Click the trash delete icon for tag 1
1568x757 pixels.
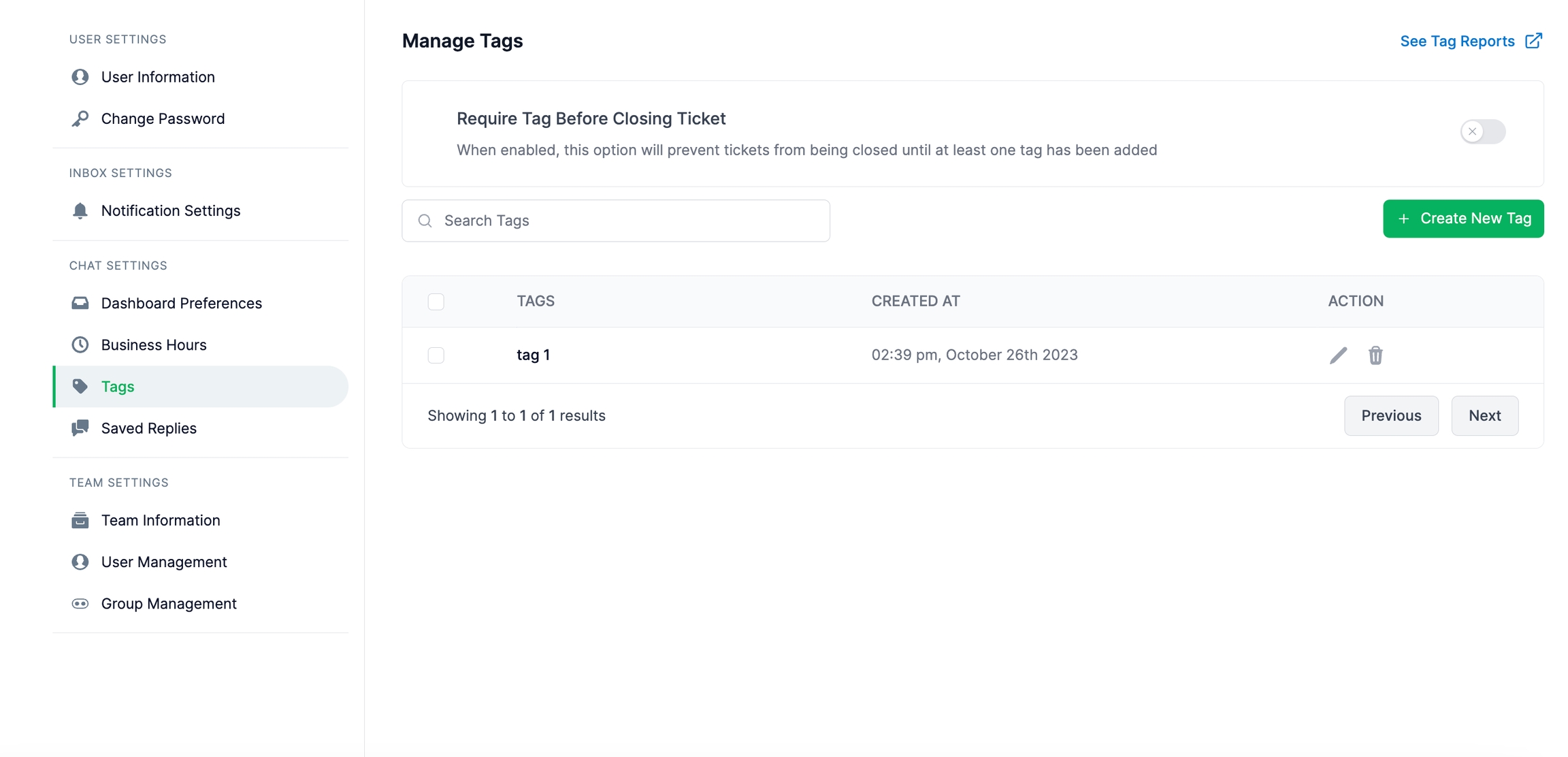click(x=1375, y=355)
